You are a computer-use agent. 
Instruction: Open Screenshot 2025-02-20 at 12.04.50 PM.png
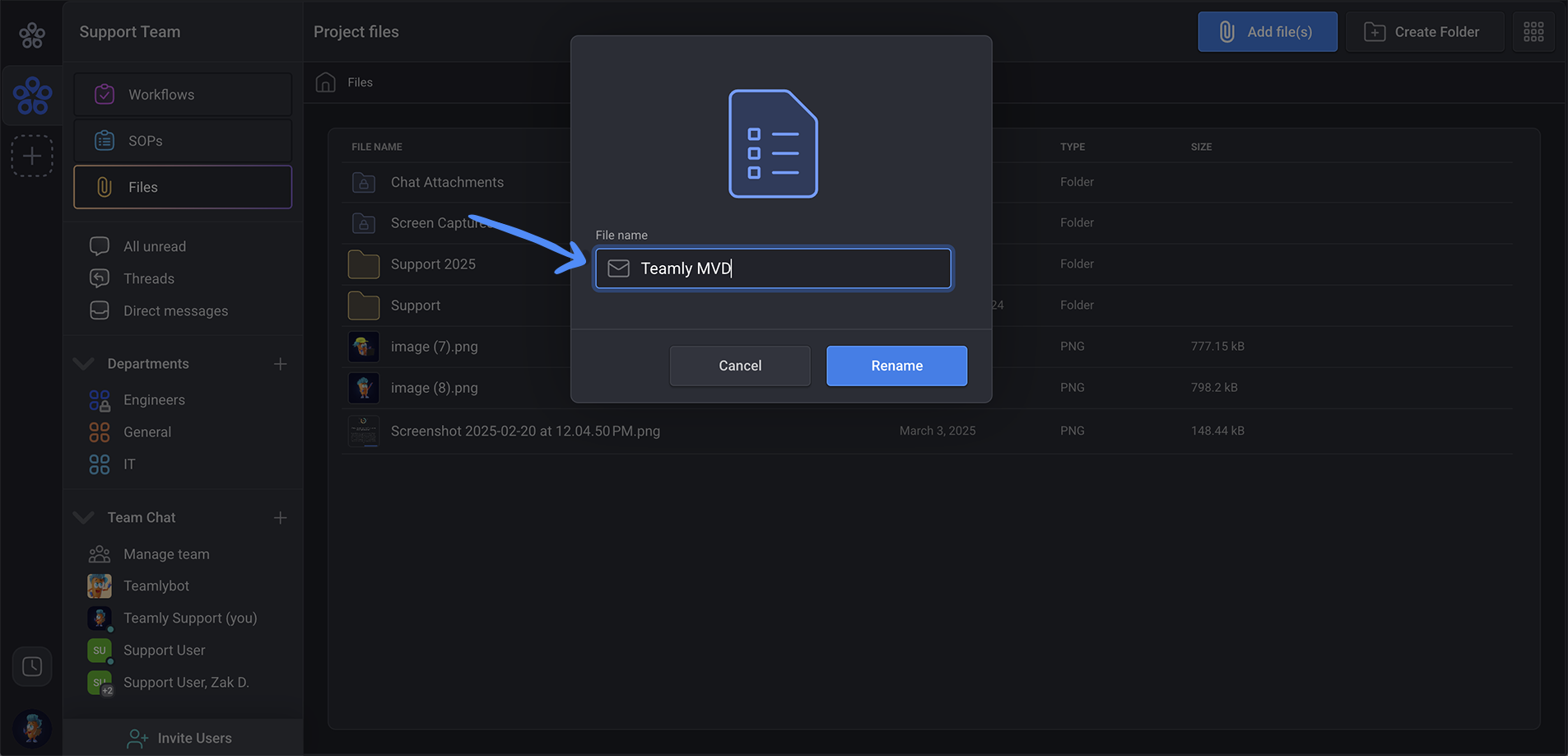[525, 431]
